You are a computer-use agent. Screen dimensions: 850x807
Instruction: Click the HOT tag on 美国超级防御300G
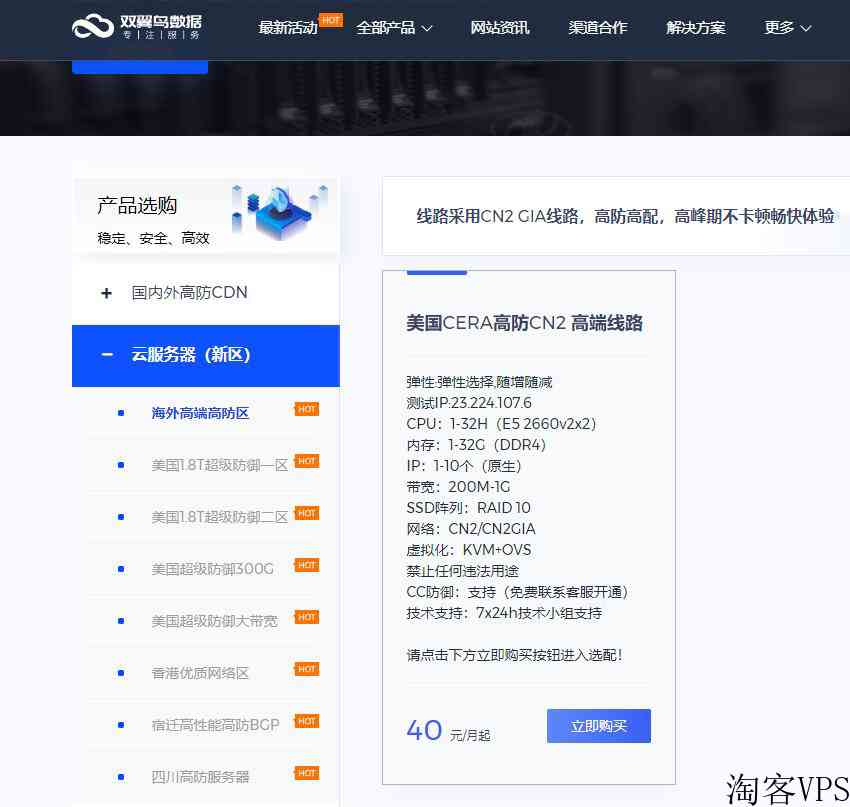pos(307,565)
